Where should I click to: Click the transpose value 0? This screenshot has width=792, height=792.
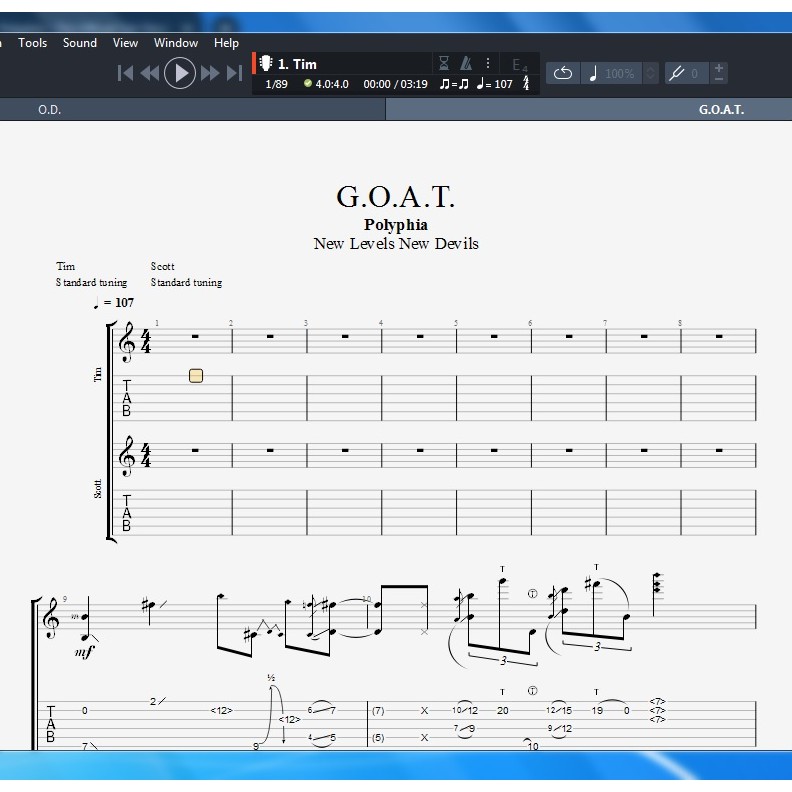(695, 74)
